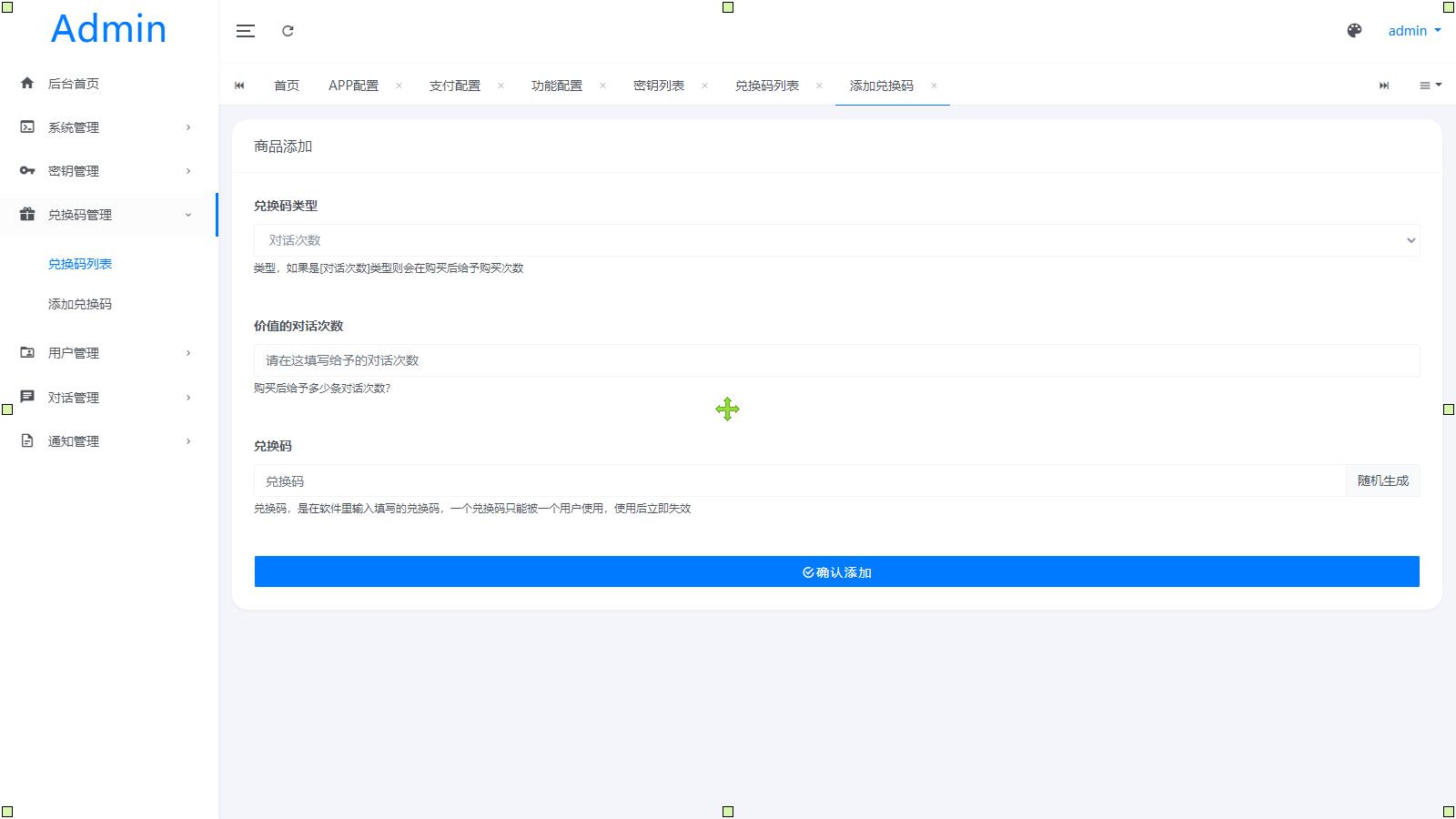The height and width of the screenshot is (819, 1456).
Task: Toggle the sidebar hamburger menu icon
Action: (245, 31)
